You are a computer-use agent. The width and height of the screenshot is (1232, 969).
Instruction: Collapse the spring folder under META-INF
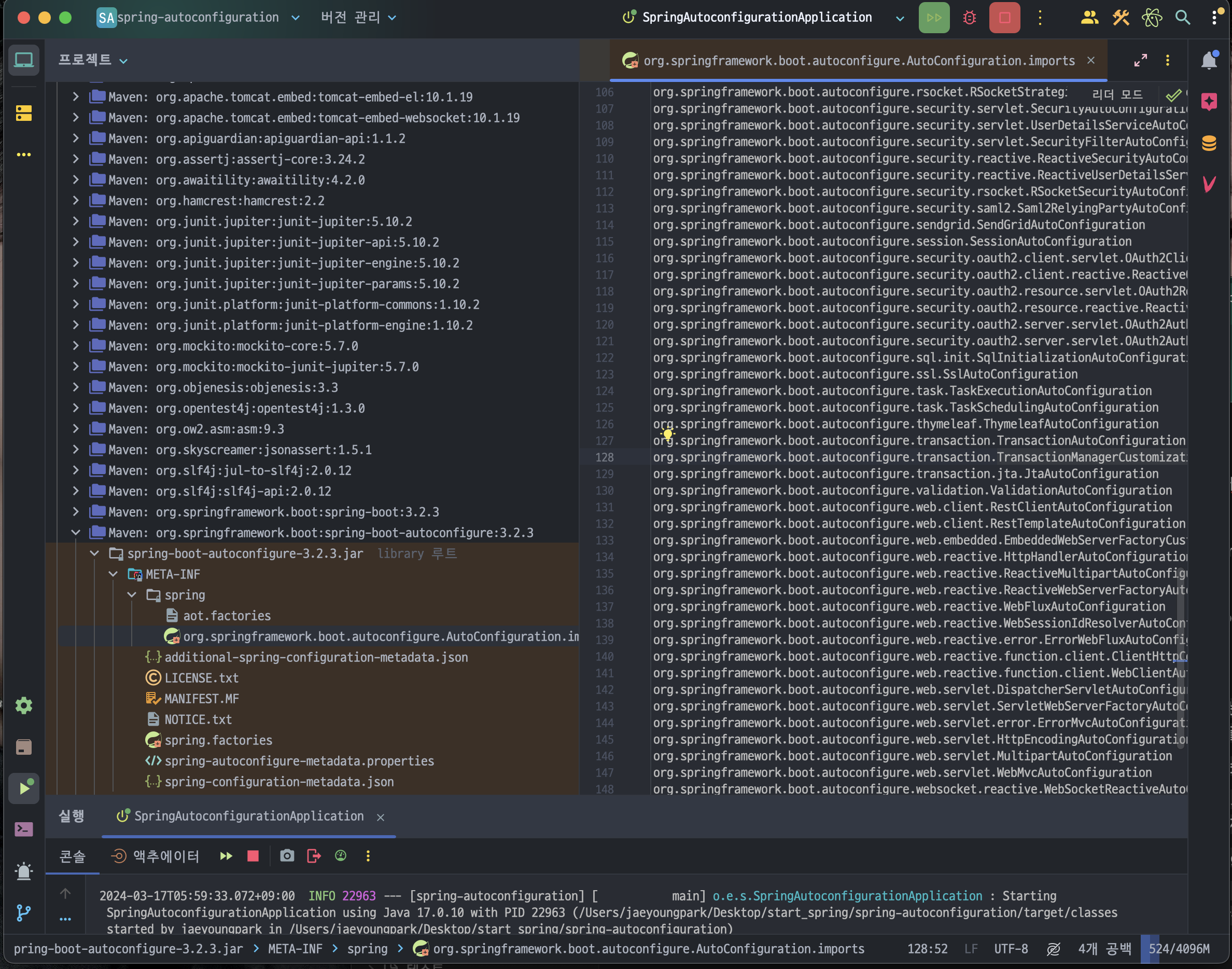coord(132,594)
